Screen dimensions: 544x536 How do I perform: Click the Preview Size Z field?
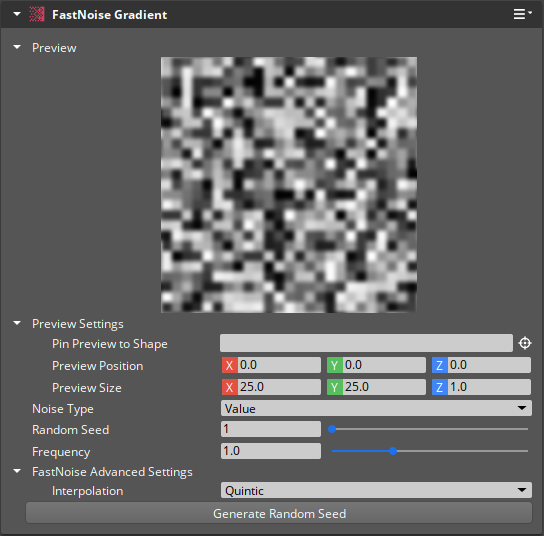pyautogui.click(x=482, y=387)
